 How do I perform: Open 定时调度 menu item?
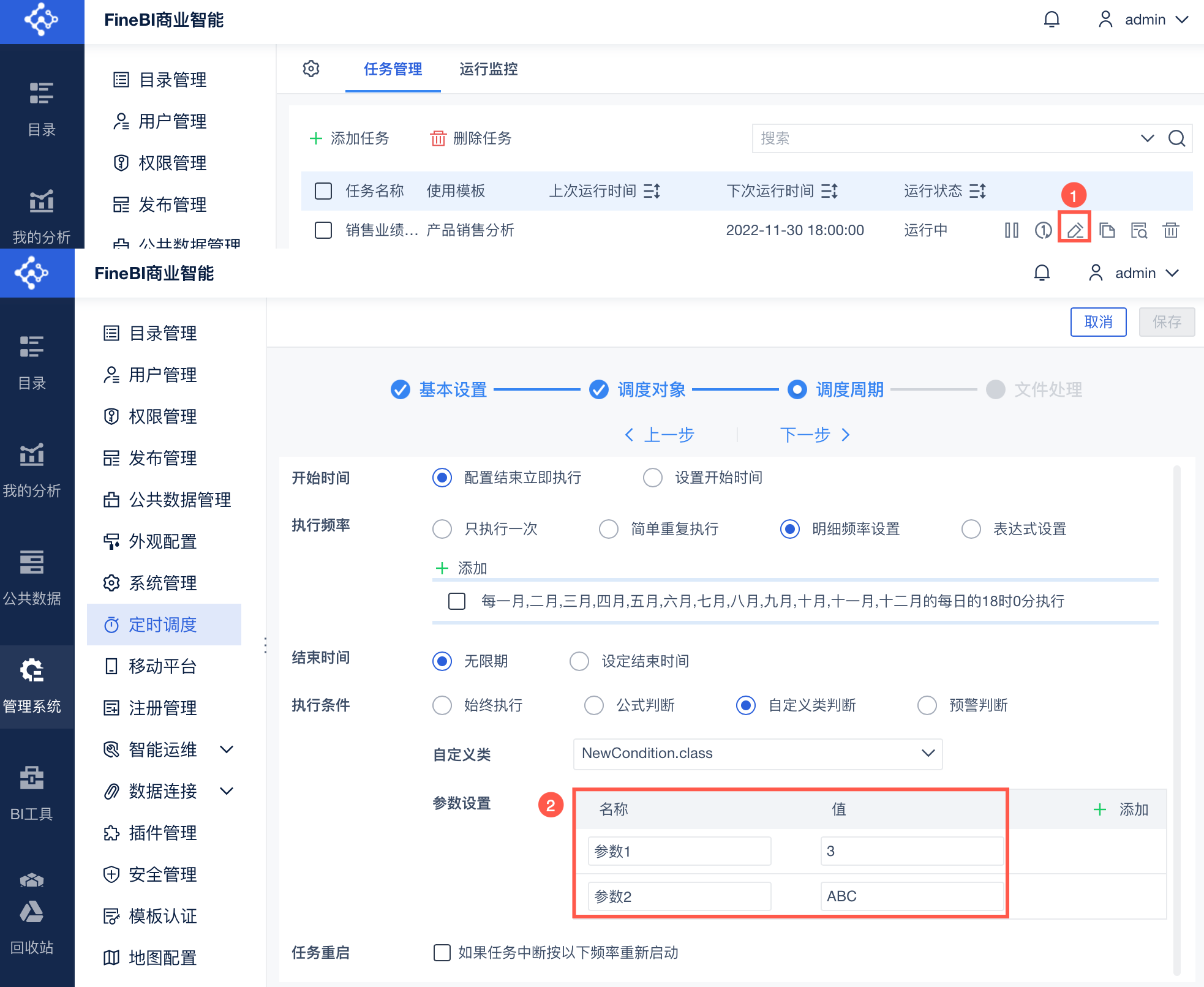tap(163, 625)
